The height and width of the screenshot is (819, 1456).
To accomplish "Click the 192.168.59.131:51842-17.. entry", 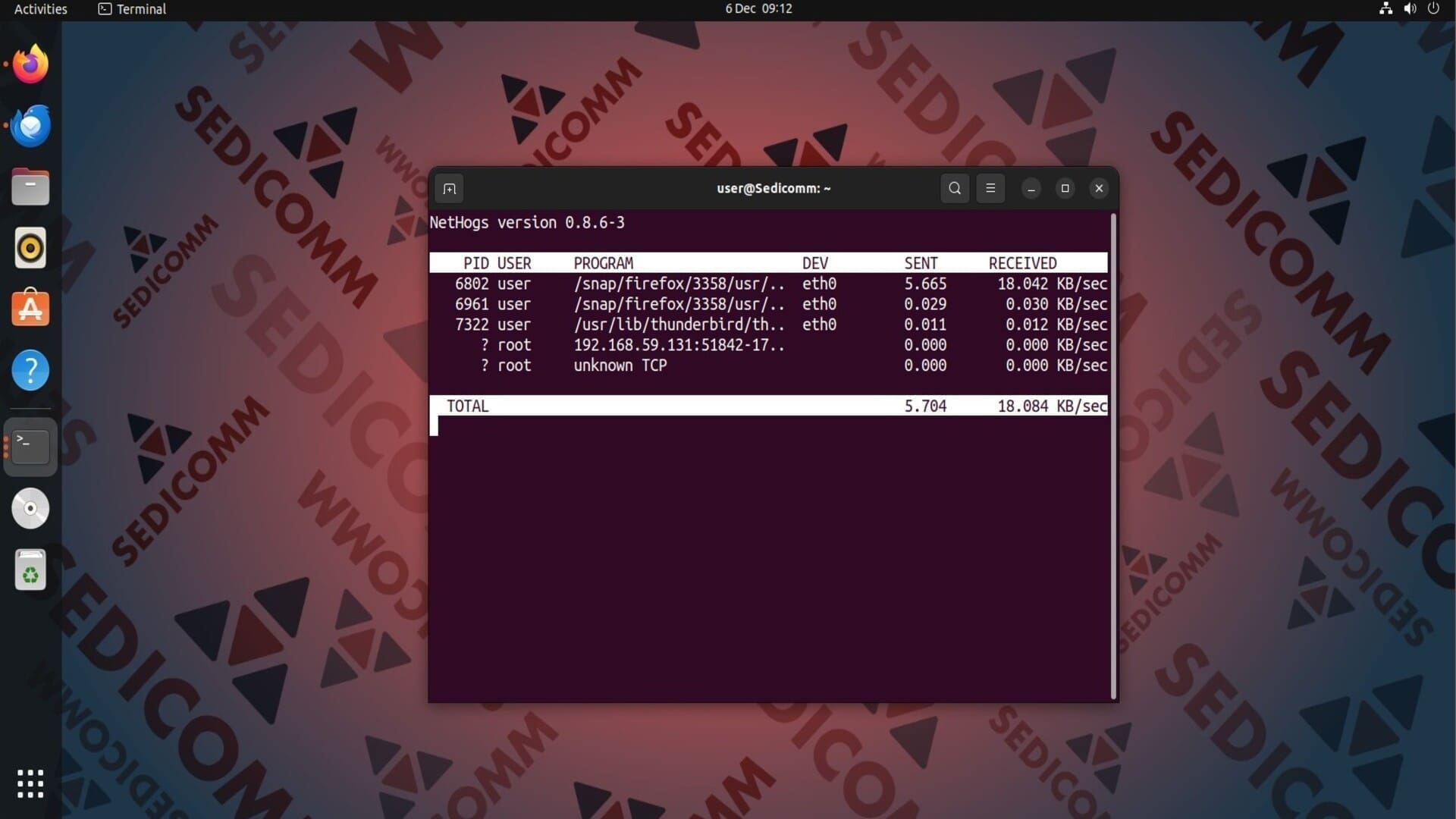I will (x=679, y=345).
